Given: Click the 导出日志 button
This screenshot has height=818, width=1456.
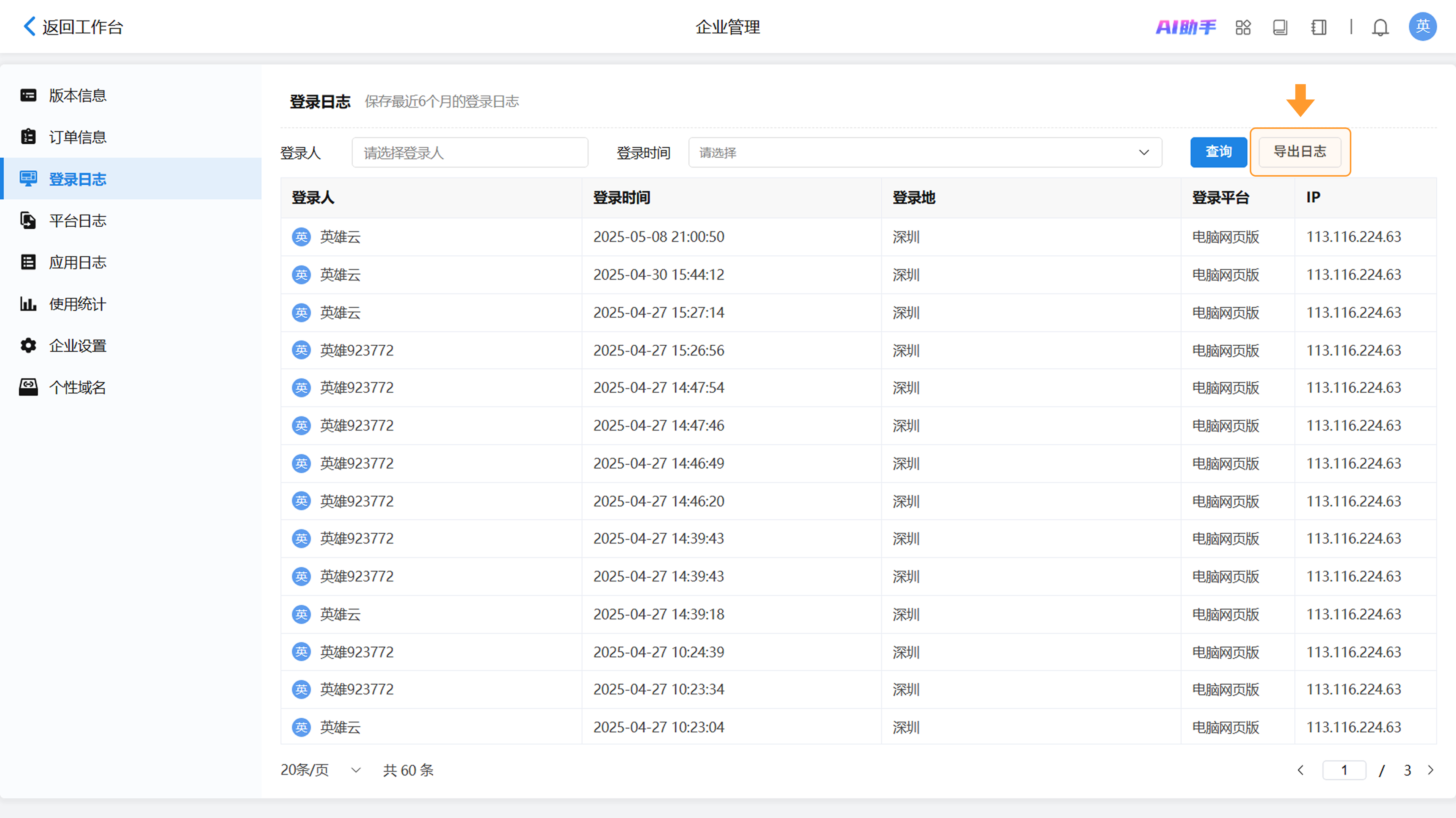Looking at the screenshot, I should click(1299, 152).
